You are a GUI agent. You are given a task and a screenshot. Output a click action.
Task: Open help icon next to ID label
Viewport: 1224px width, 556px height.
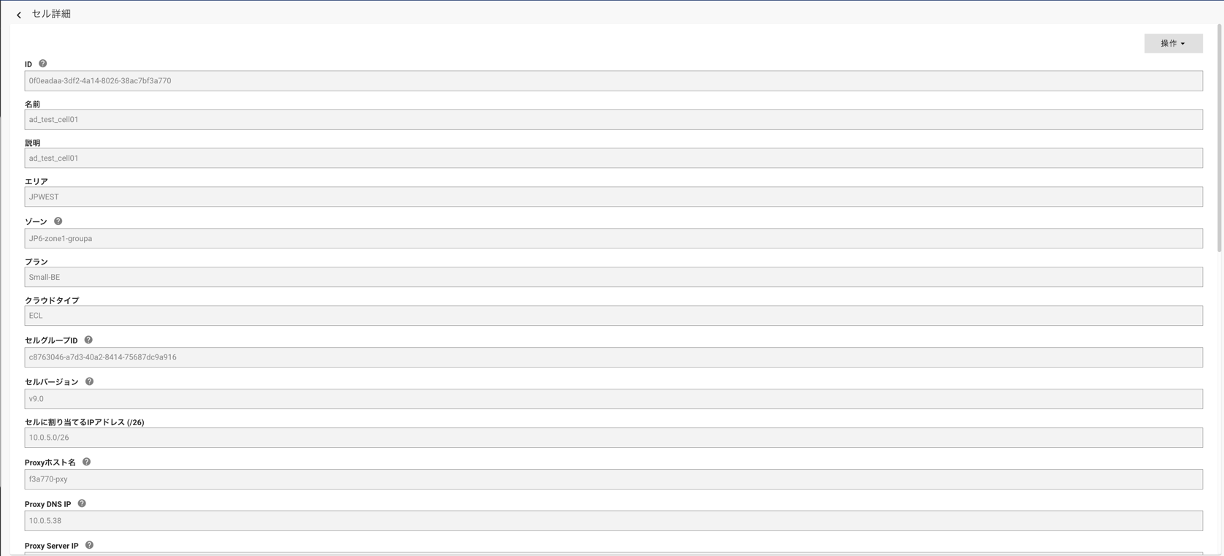click(x=43, y=63)
